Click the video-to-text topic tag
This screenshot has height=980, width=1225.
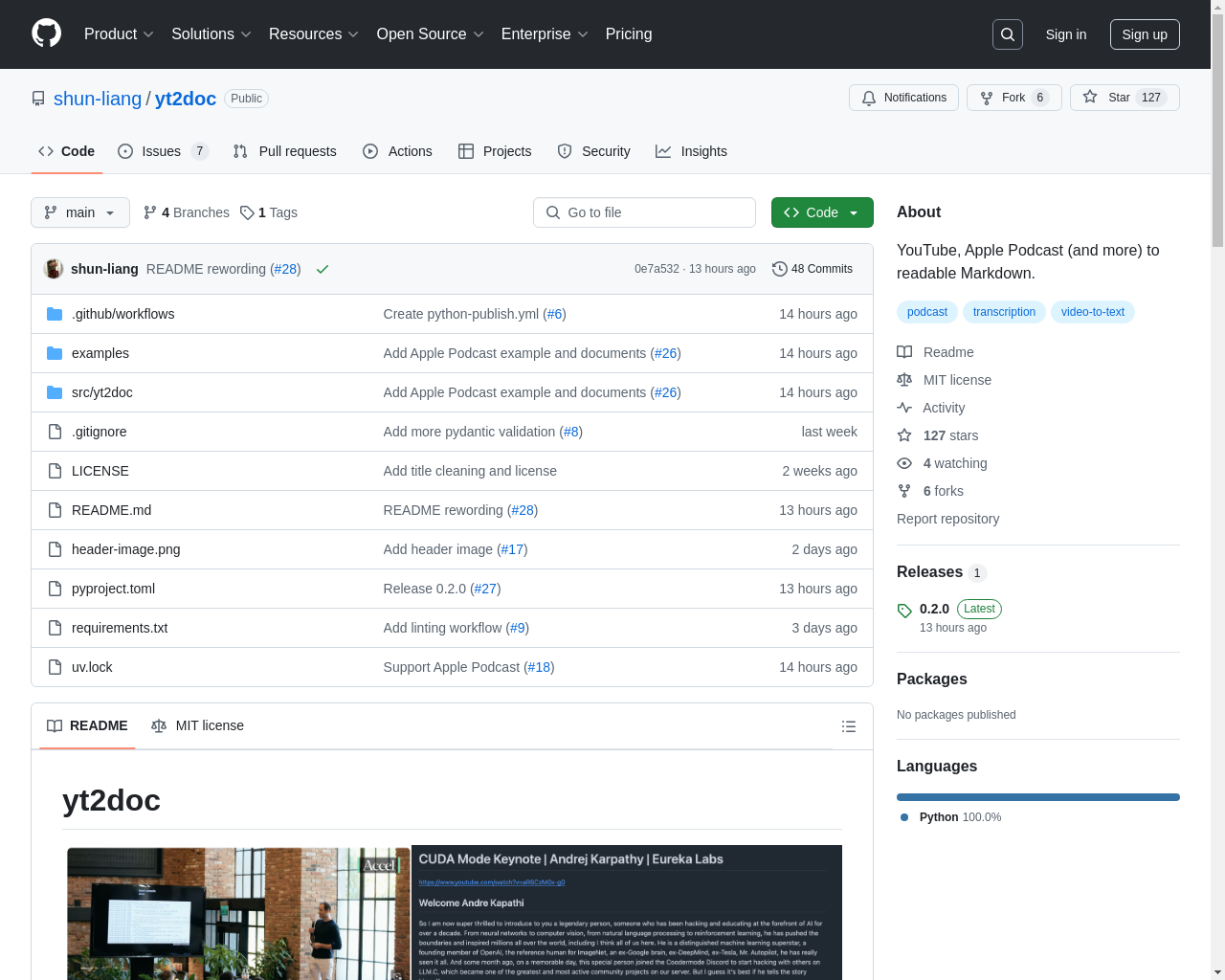1093,312
